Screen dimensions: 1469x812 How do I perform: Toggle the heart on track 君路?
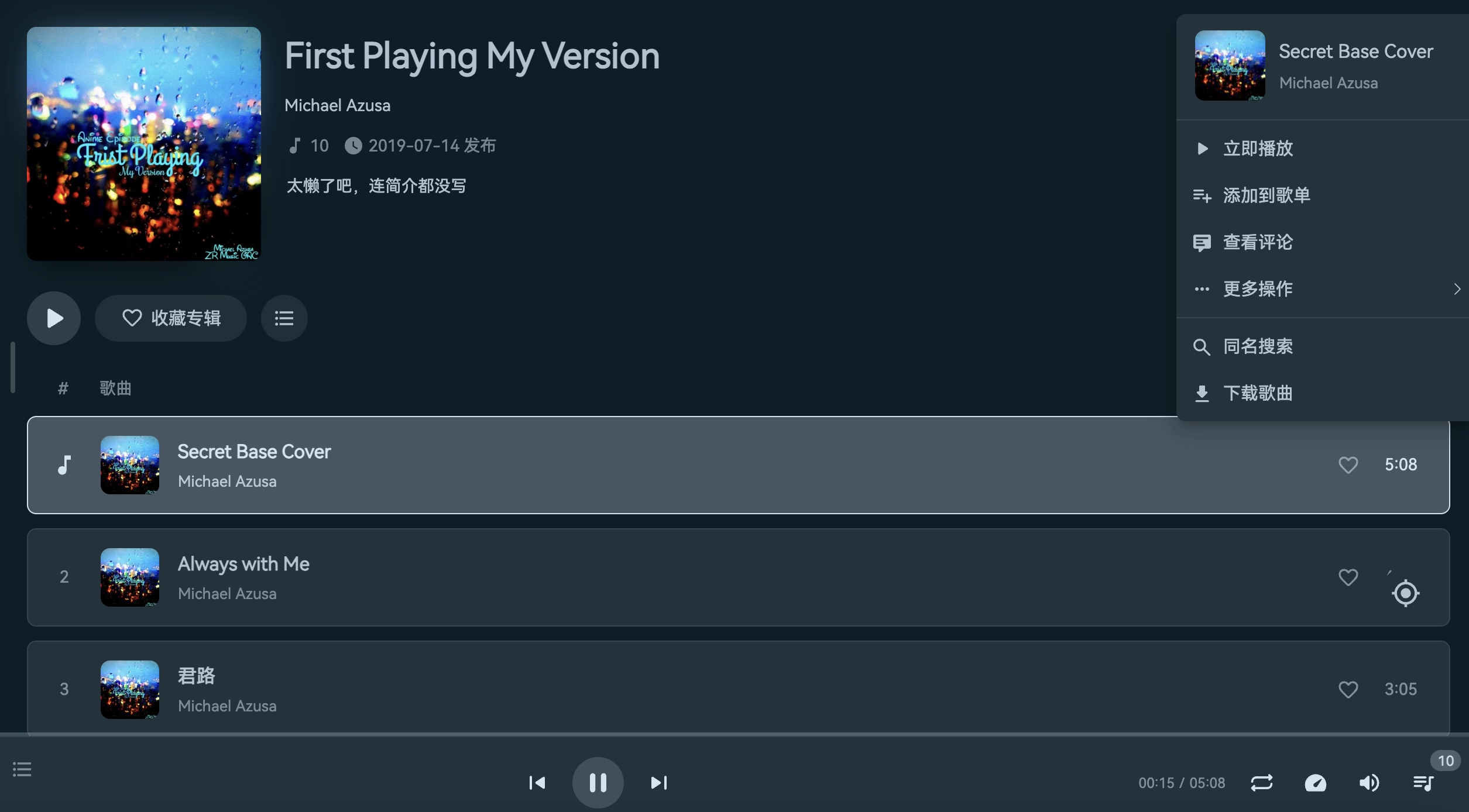(1348, 690)
